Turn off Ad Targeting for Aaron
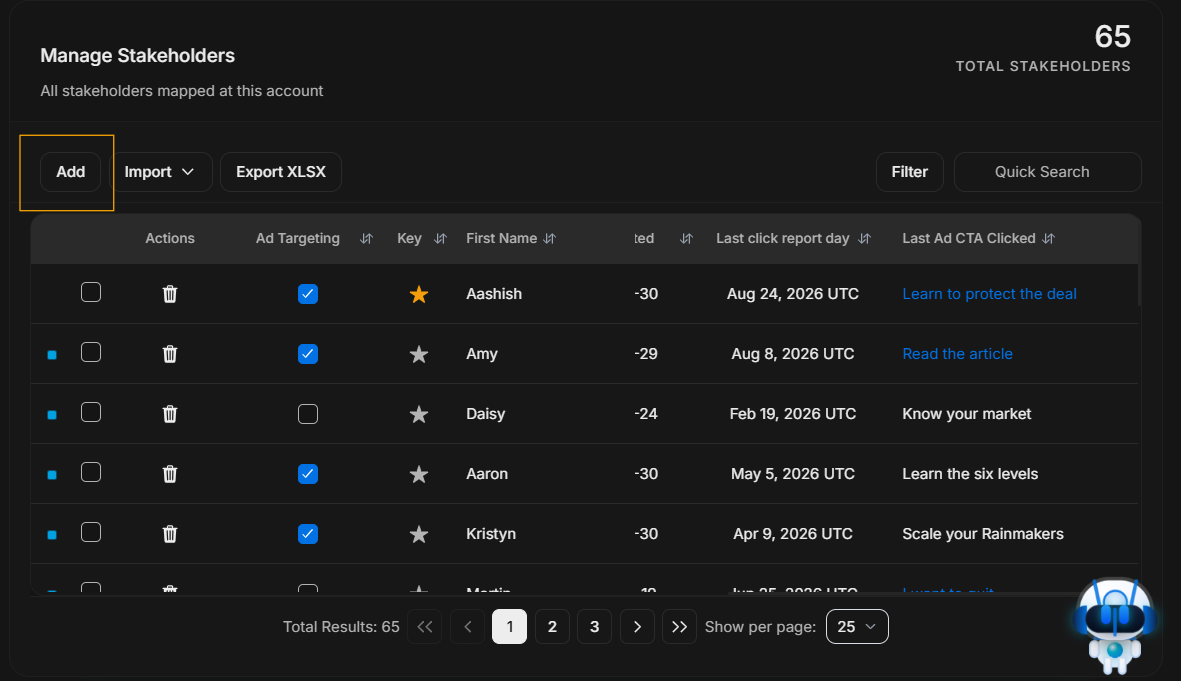The width and height of the screenshot is (1181, 681). pos(308,474)
